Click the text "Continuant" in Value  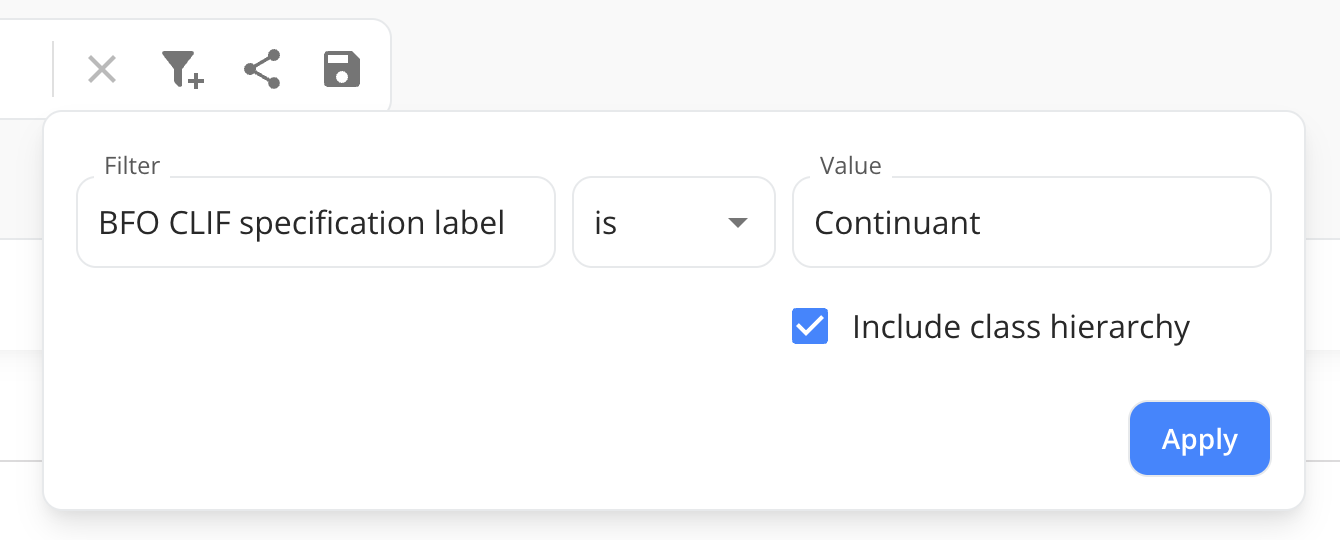point(897,222)
